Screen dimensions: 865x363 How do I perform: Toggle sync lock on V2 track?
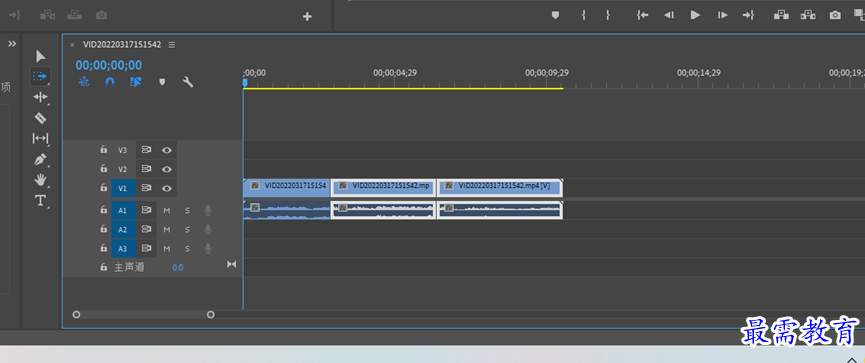pos(146,169)
